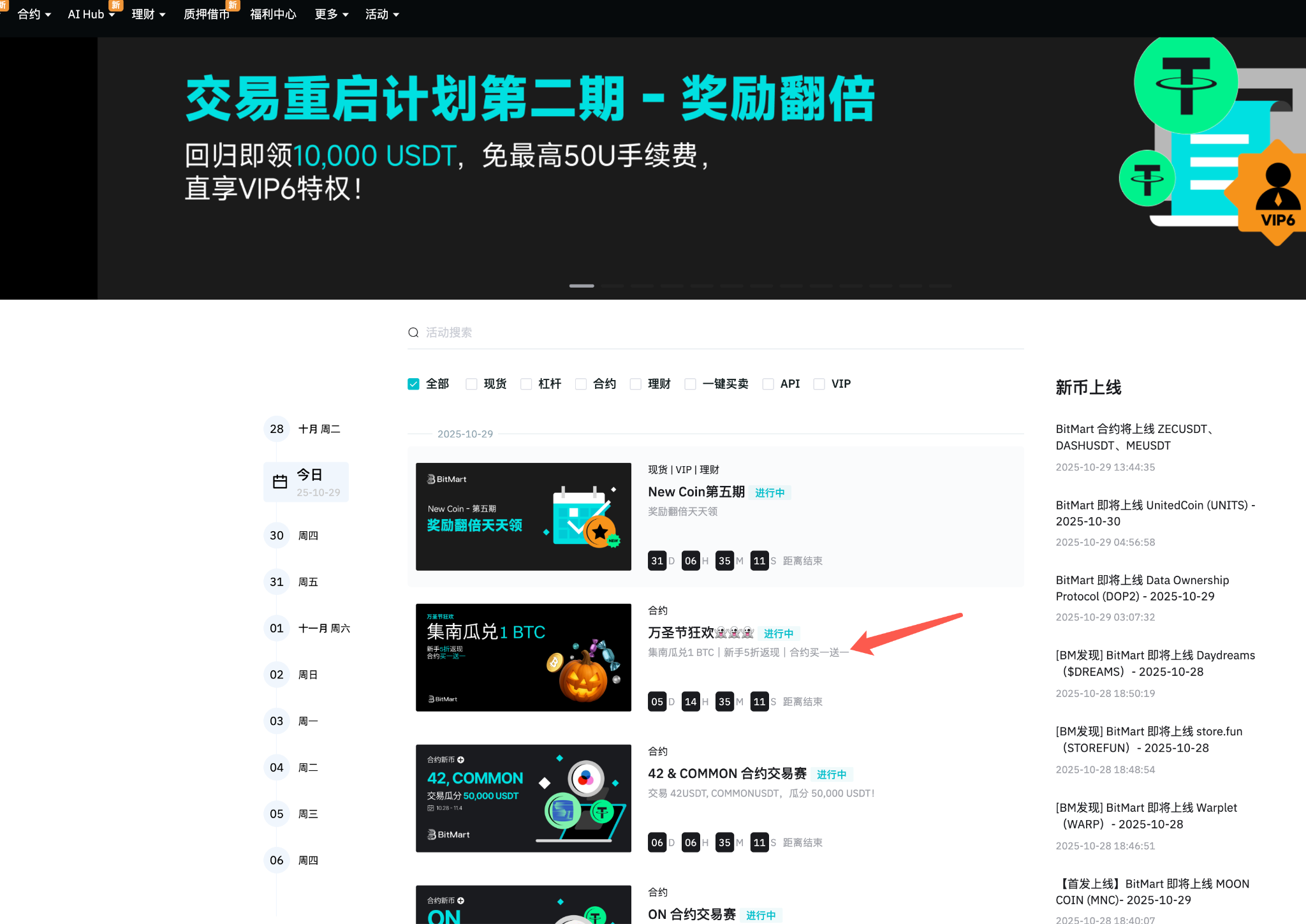Select 质押借币 in the top navigation
1306x924 pixels.
pos(207,14)
